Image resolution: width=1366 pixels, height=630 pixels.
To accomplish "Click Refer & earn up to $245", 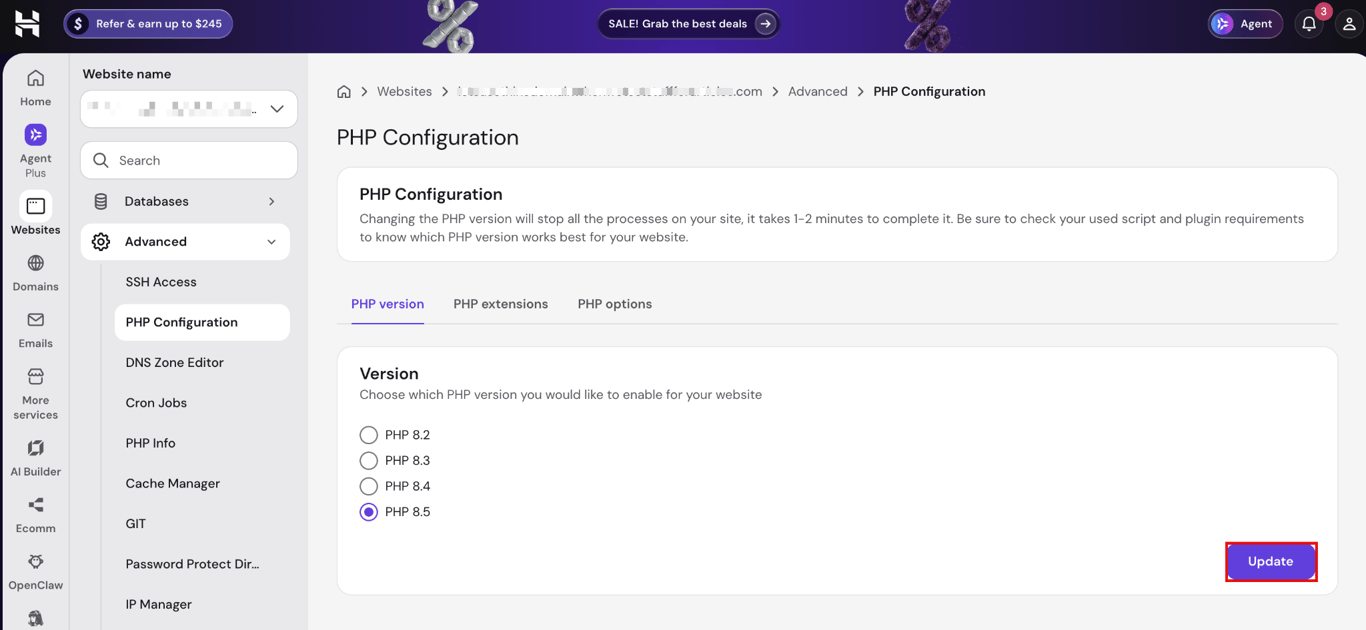I will click(x=148, y=24).
